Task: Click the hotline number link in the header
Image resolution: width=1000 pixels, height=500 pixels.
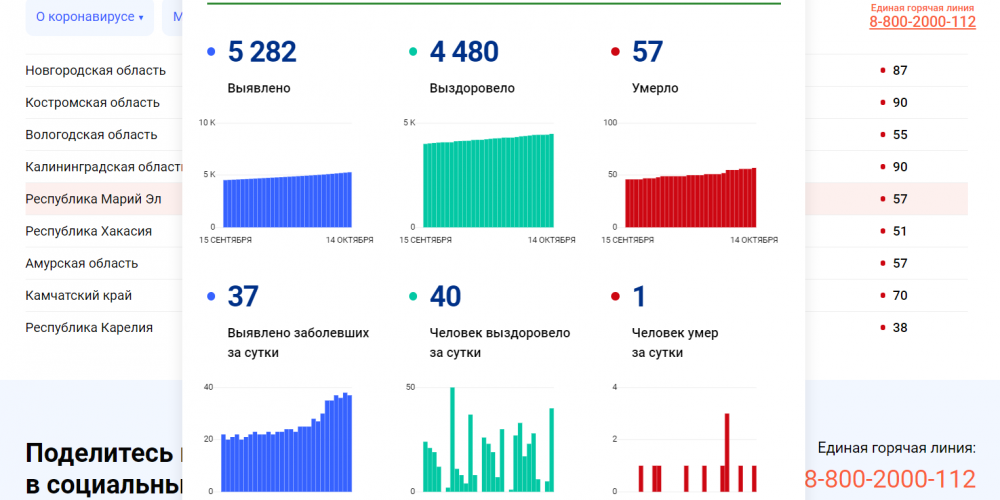Action: [x=922, y=22]
